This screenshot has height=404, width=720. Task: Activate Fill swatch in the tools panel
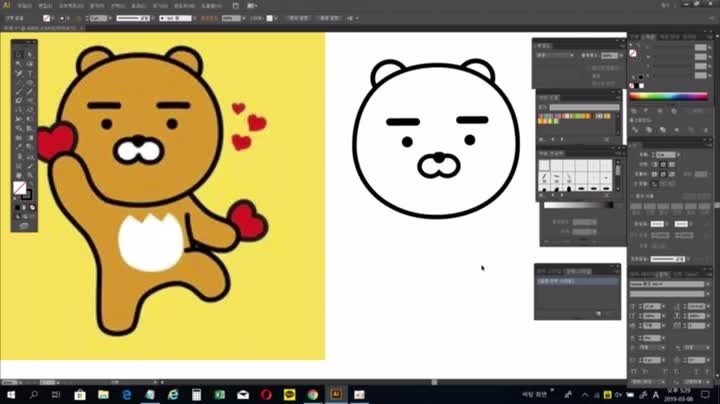click(19, 187)
